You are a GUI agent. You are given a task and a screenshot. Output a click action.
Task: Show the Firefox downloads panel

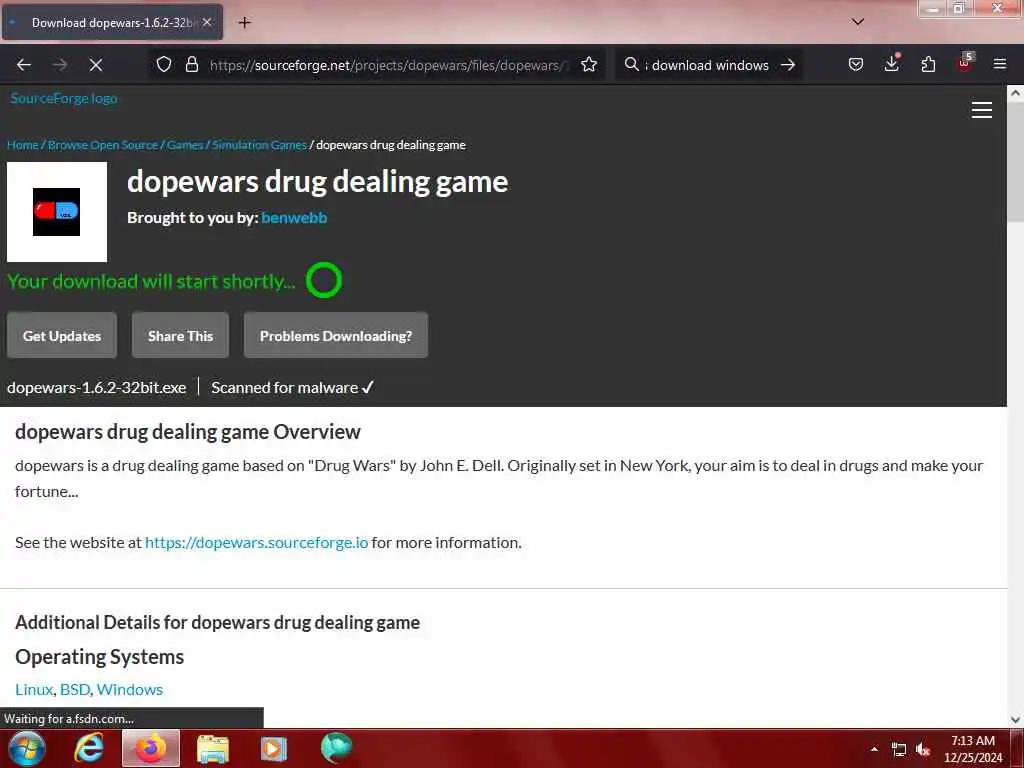click(x=892, y=63)
